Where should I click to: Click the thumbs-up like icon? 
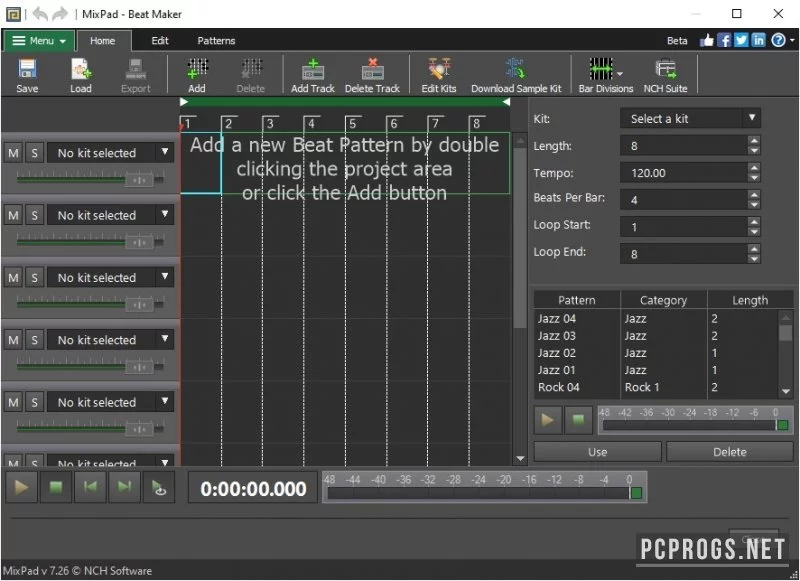707,40
